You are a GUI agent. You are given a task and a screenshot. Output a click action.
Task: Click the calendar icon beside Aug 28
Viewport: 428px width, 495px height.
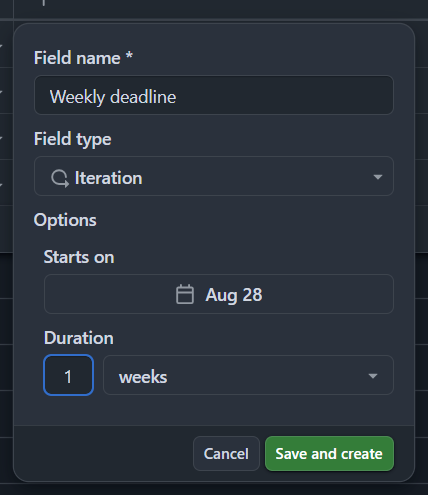[x=185, y=294]
